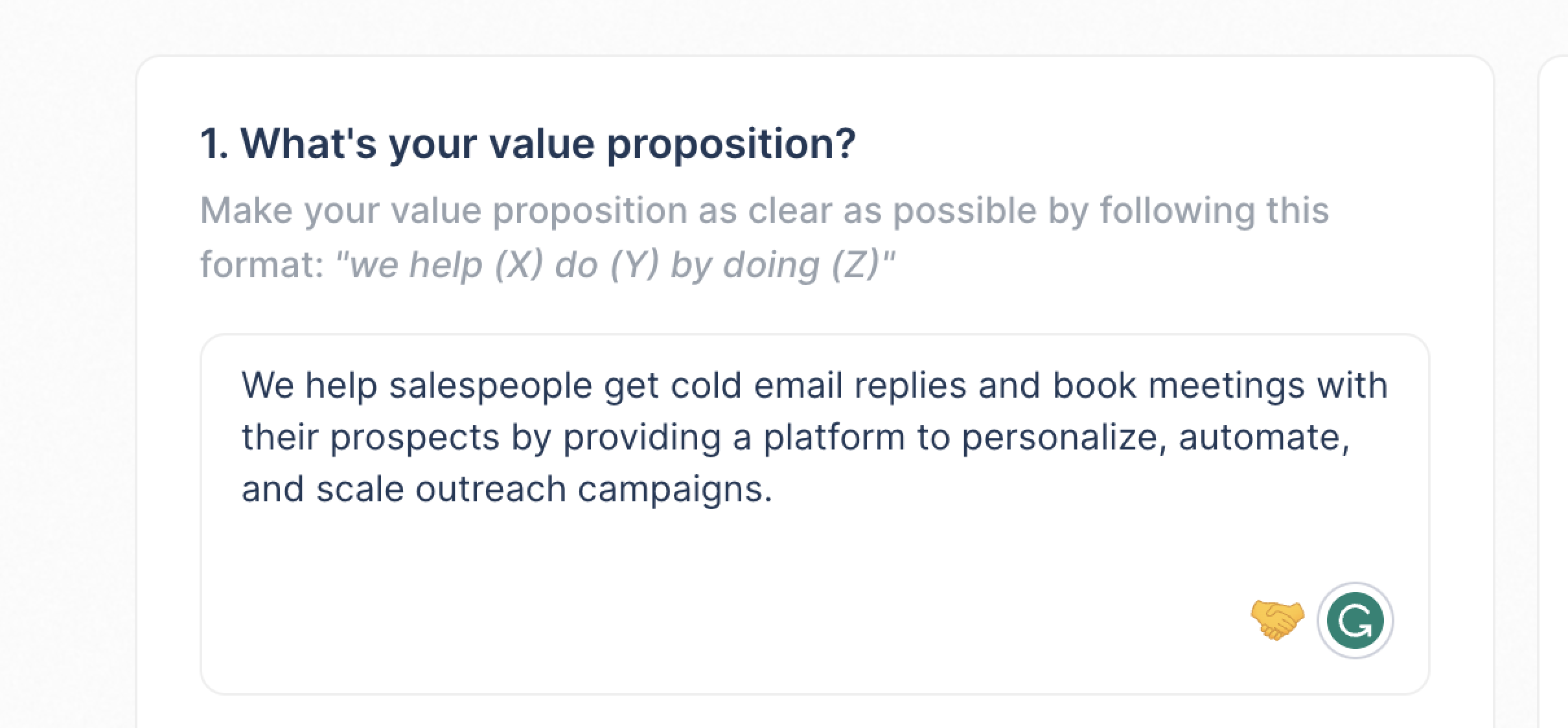Place cursor on the word "salespeople"
Screen dimensions: 1568x728
point(490,386)
